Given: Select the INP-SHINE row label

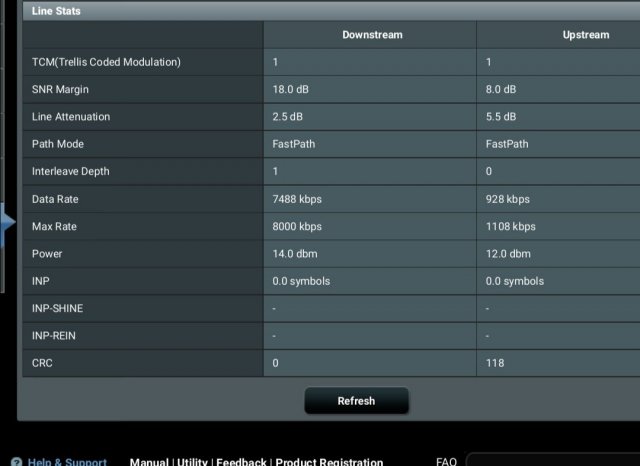Looking at the screenshot, I should coord(57,308).
